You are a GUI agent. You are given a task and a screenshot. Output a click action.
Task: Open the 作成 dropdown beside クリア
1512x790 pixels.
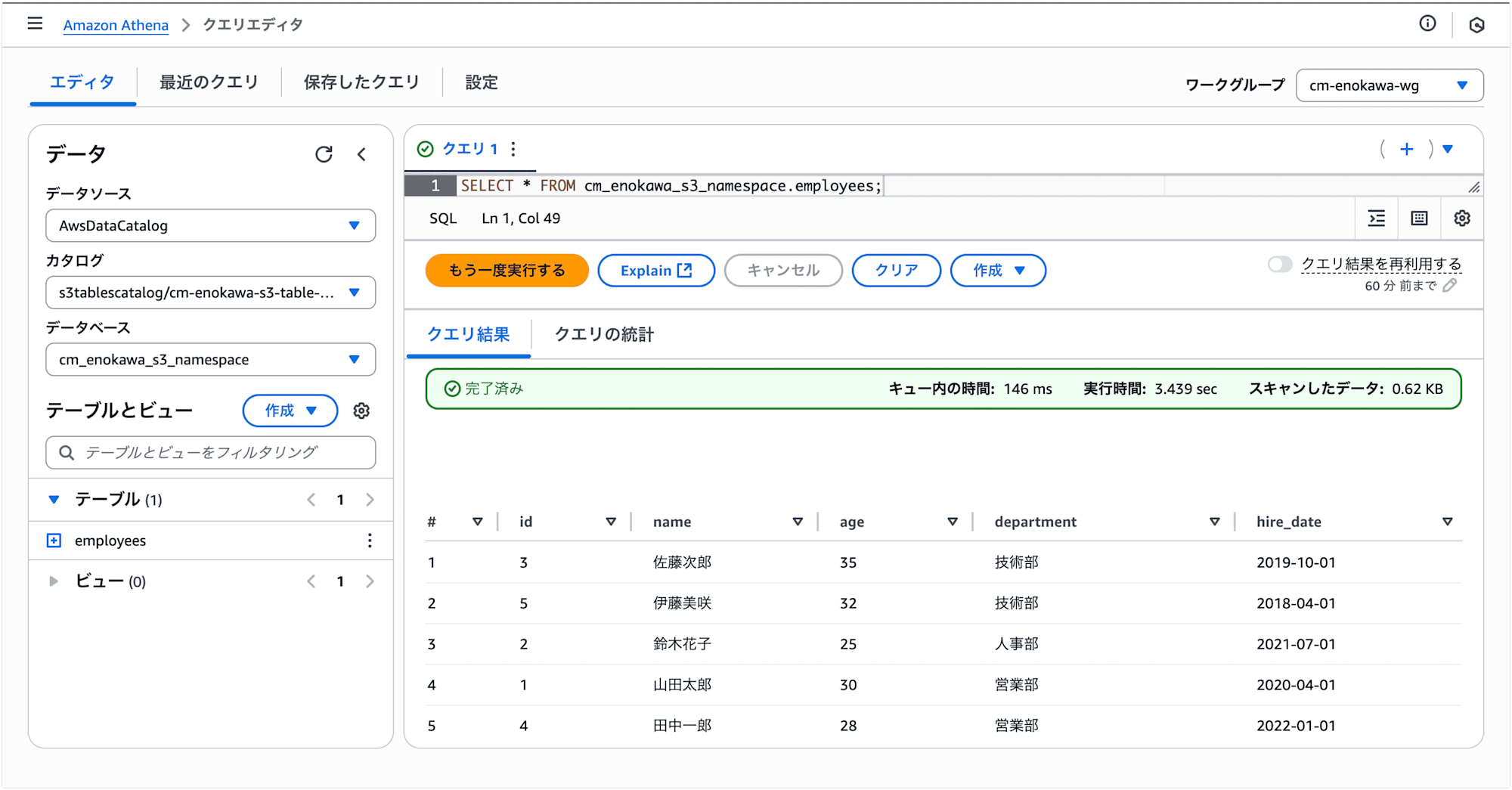998,271
